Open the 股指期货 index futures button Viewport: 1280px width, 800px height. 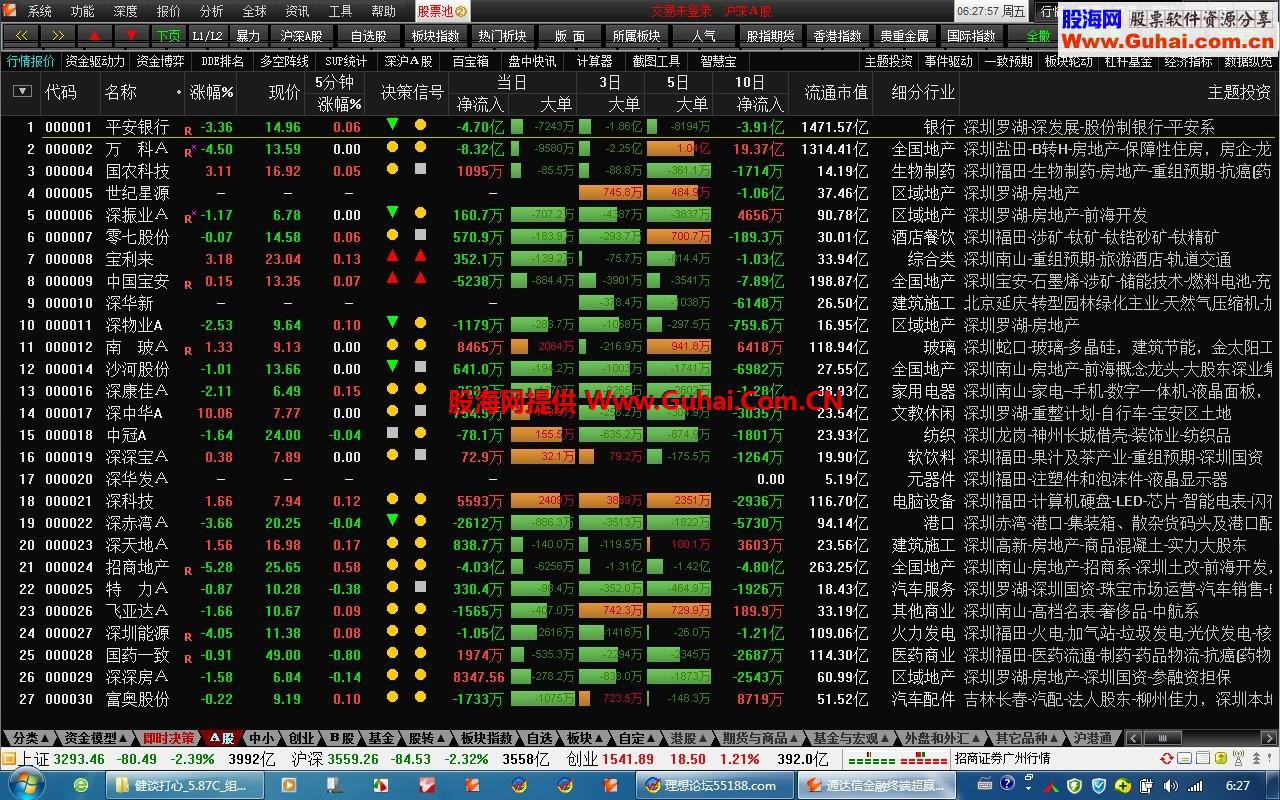[x=770, y=35]
